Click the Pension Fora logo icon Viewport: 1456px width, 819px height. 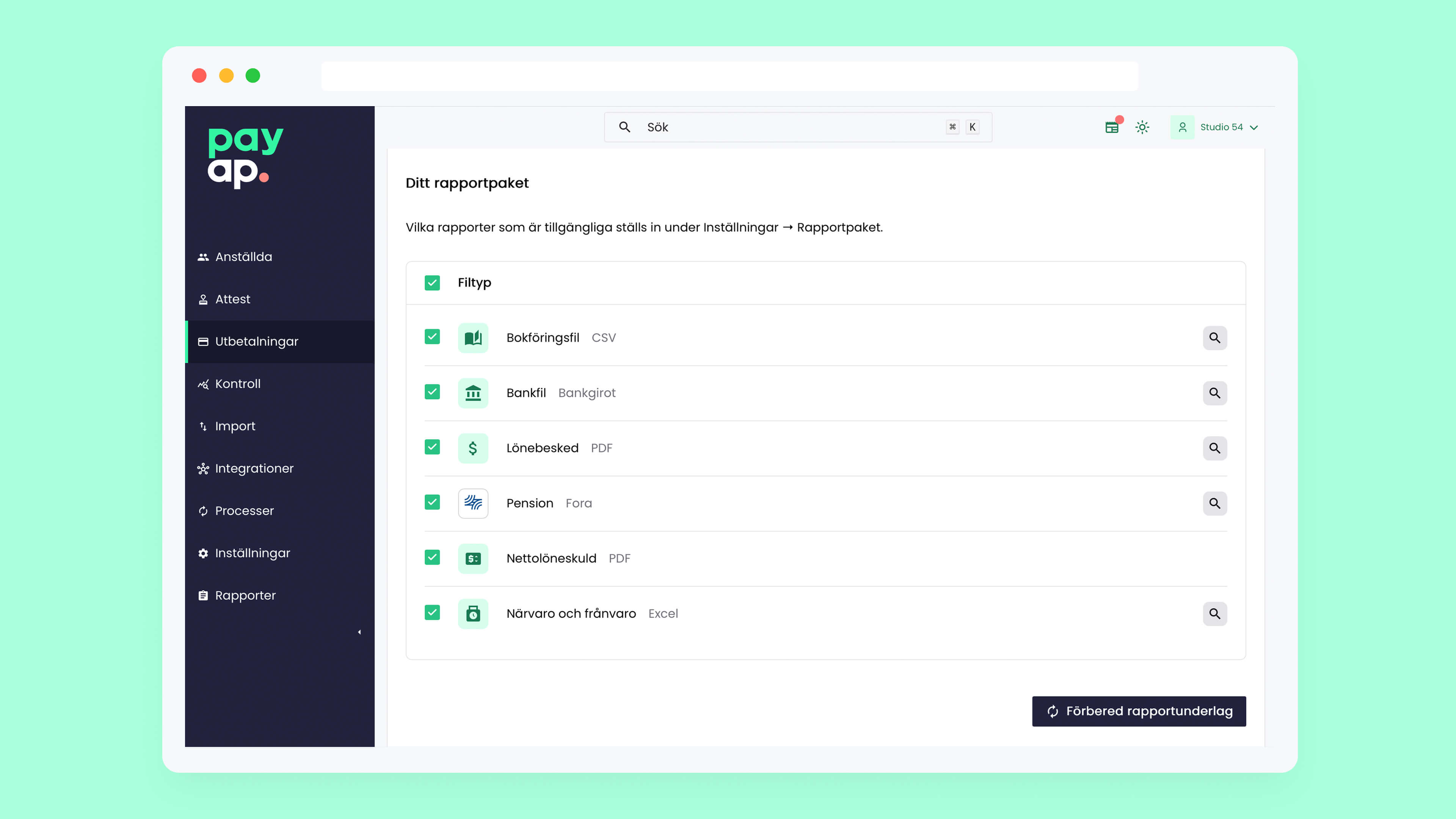(x=472, y=503)
